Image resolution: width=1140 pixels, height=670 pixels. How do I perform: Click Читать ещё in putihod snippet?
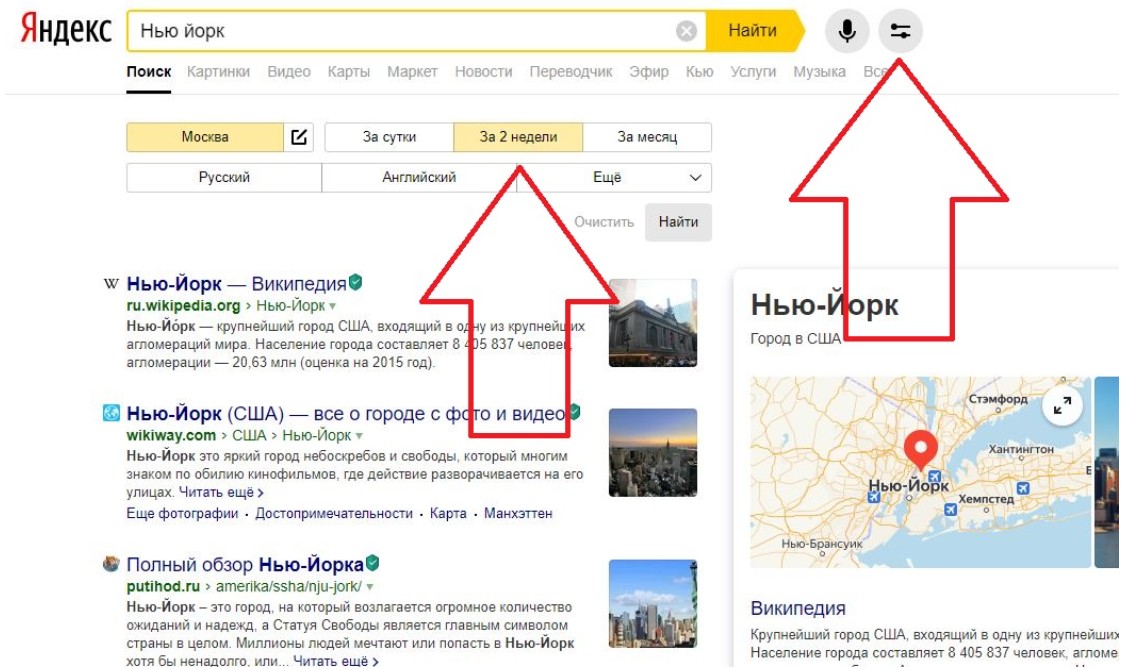(336, 661)
